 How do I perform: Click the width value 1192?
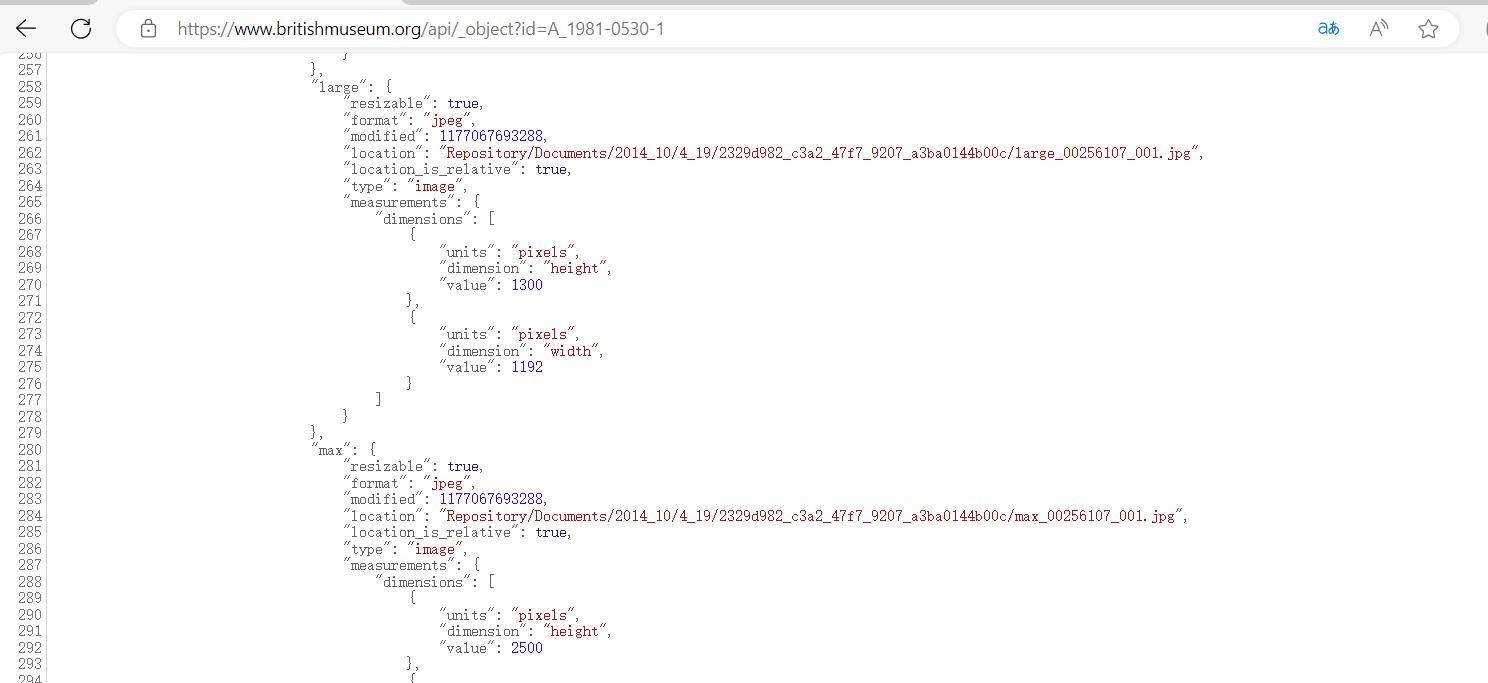coord(526,367)
